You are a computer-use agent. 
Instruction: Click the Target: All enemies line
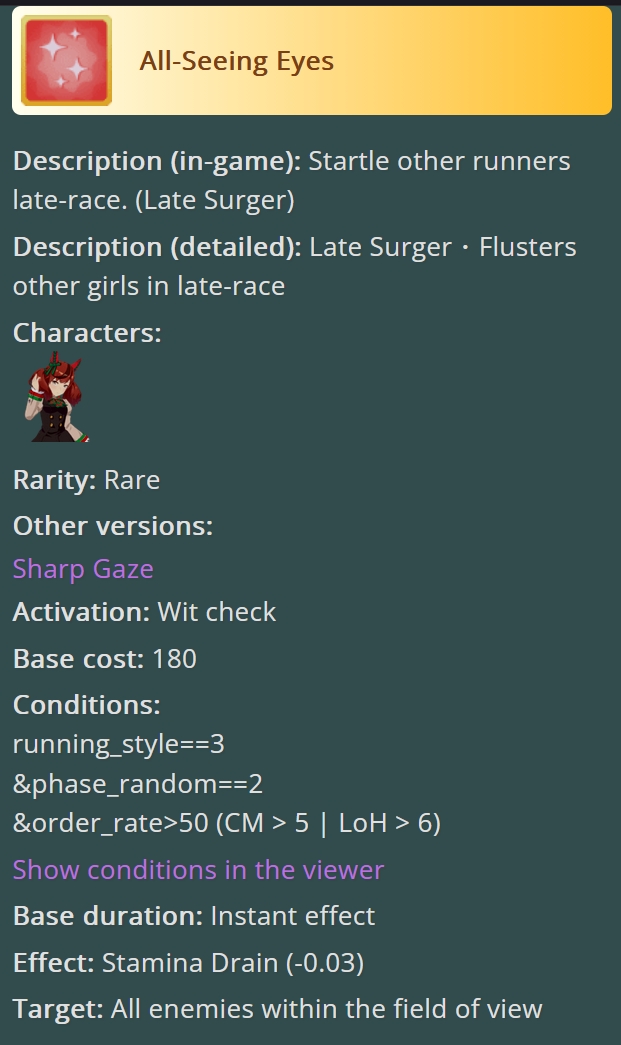(x=278, y=1009)
